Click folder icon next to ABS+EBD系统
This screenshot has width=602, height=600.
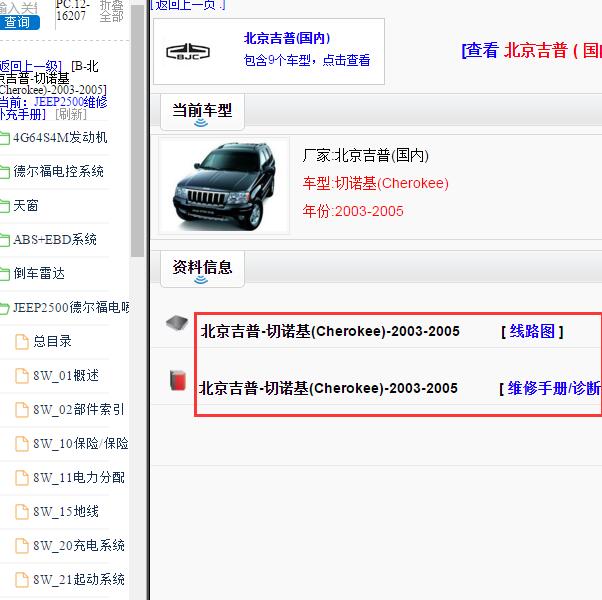(x=5, y=240)
